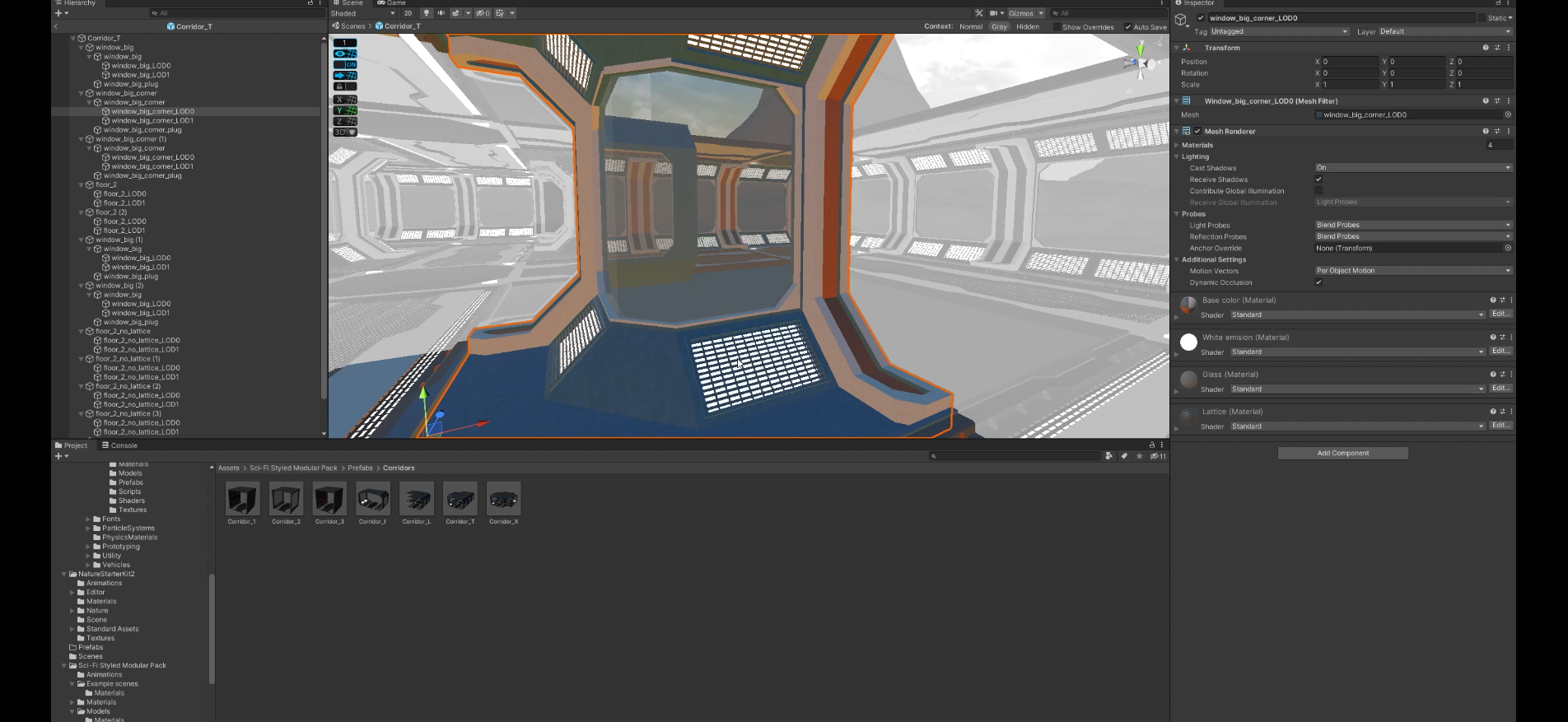Toggle the scene grid visibility icon
This screenshot has height=722, width=1568.
[500, 13]
